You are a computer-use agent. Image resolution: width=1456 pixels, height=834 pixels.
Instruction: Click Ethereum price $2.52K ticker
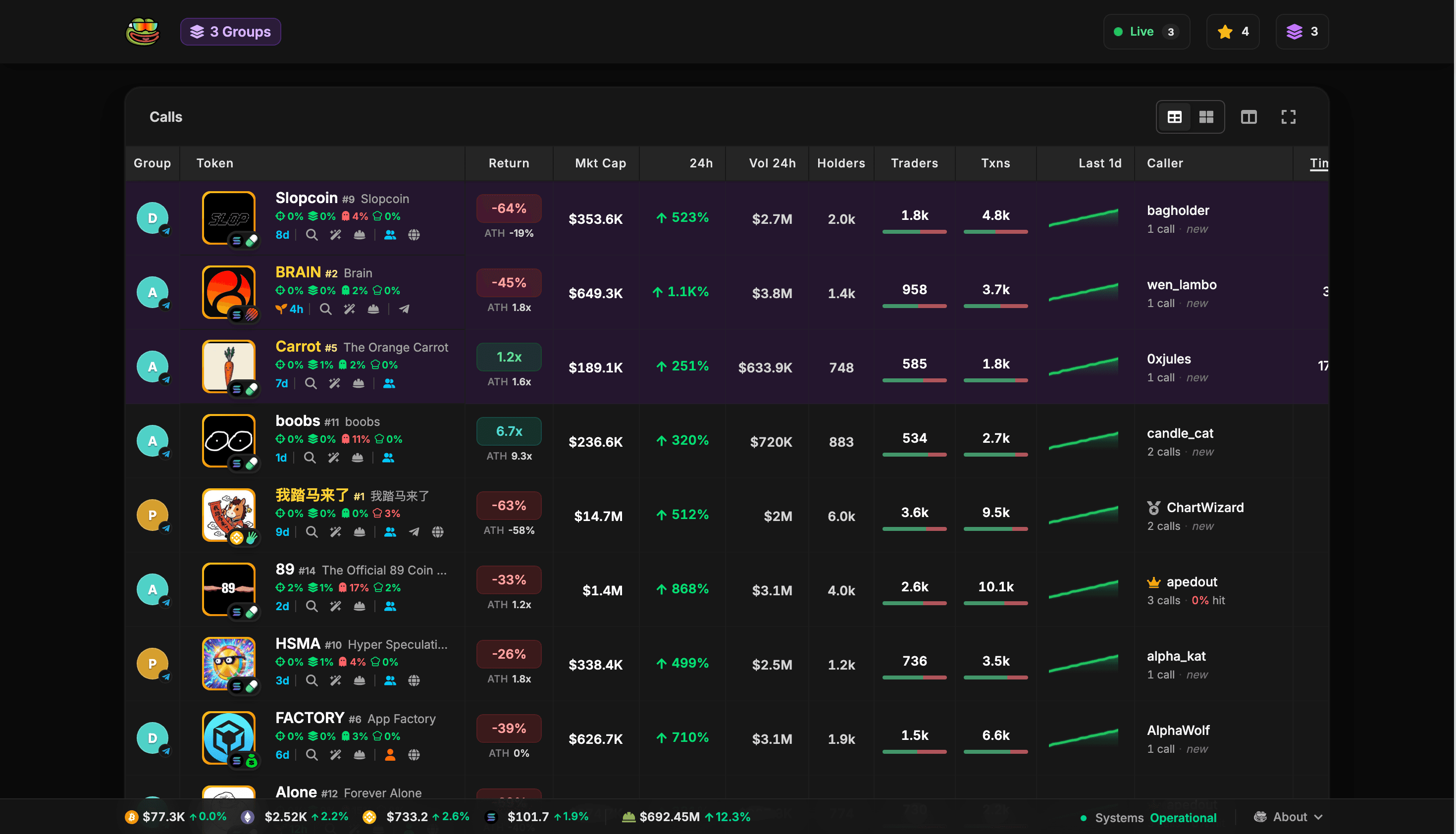pos(295,817)
